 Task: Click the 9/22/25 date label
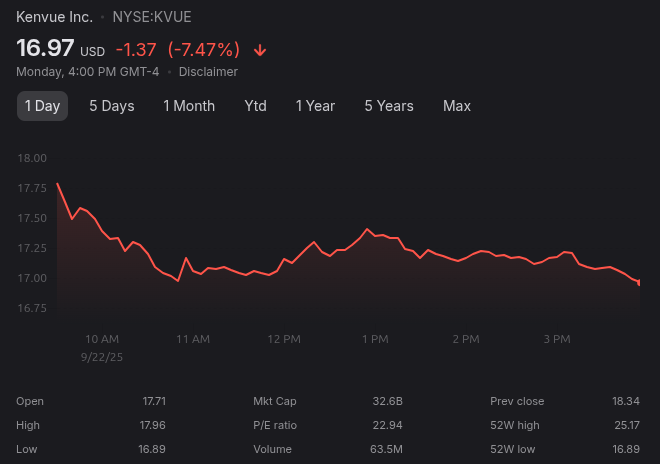click(x=102, y=357)
